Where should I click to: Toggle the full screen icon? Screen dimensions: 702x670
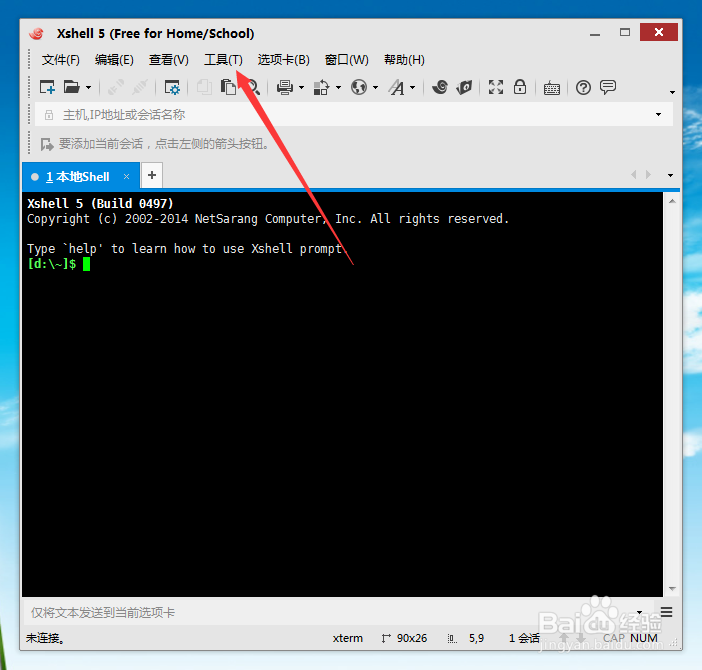[x=496, y=87]
